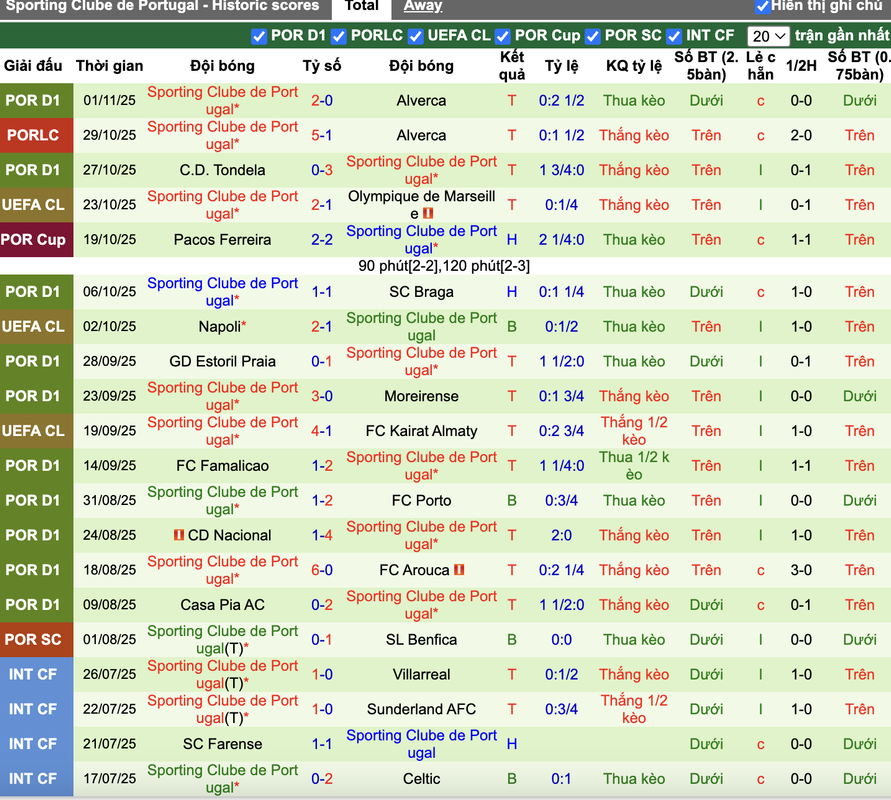Select the Casa Pia AC team name
891x800 pixels.
pos(223,605)
